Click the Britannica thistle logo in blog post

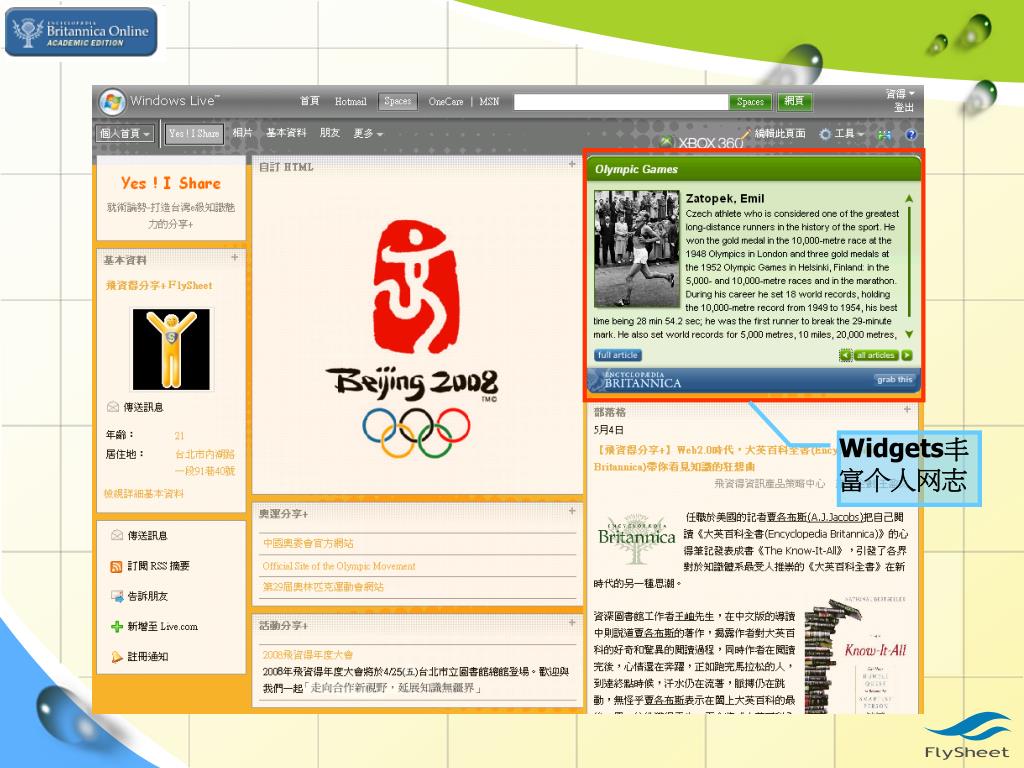tap(636, 539)
